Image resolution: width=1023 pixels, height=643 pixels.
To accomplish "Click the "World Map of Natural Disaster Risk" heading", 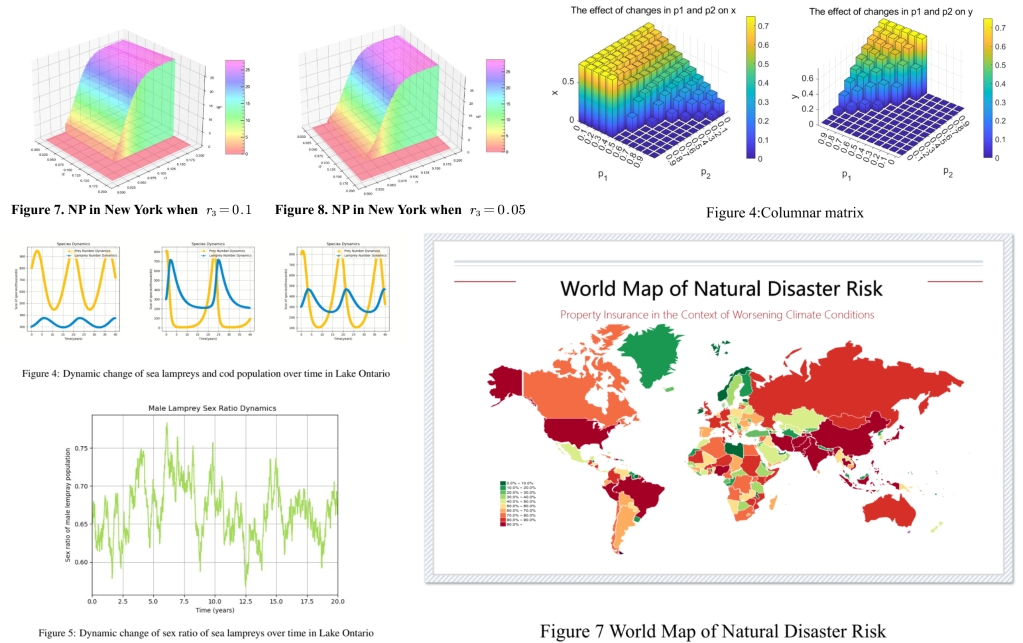I will [x=721, y=289].
